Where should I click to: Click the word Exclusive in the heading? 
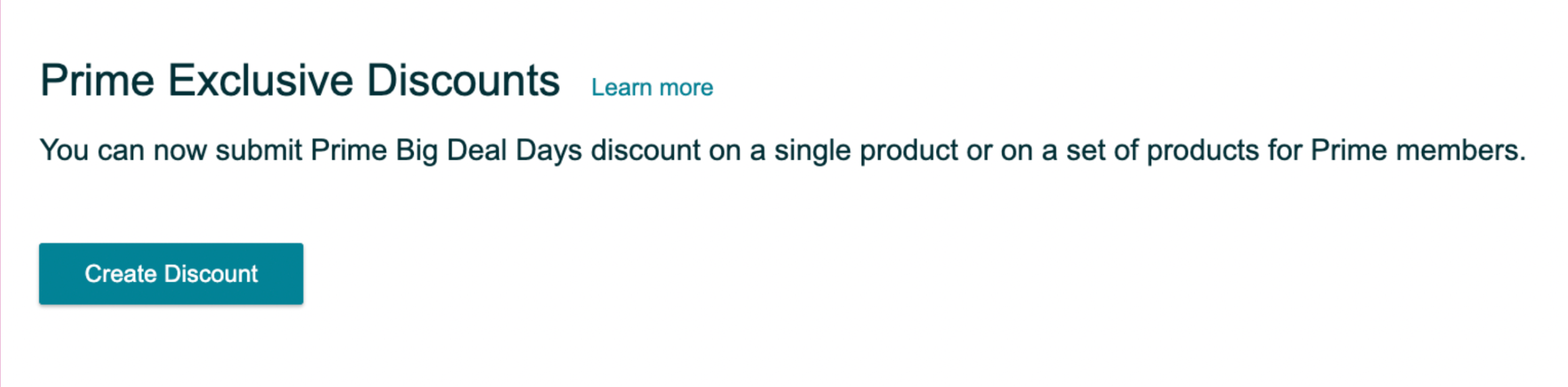coord(261,81)
